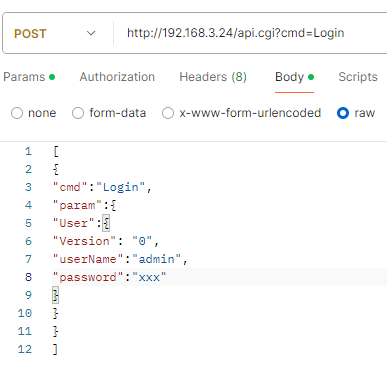Click line 8 text "password":"xxx"
This screenshot has height=366, width=387.
pos(109,277)
